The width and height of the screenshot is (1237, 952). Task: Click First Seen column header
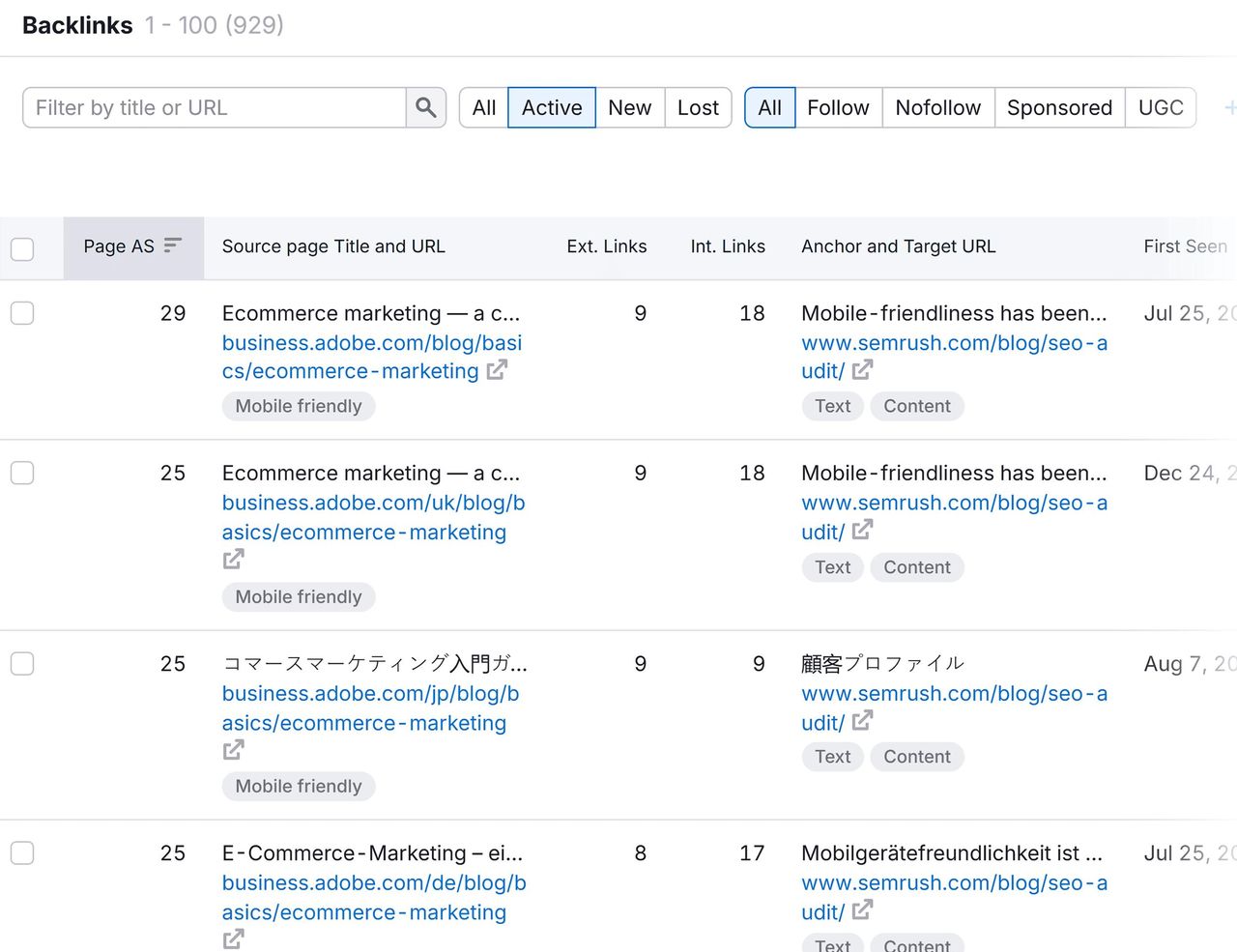(x=1186, y=246)
